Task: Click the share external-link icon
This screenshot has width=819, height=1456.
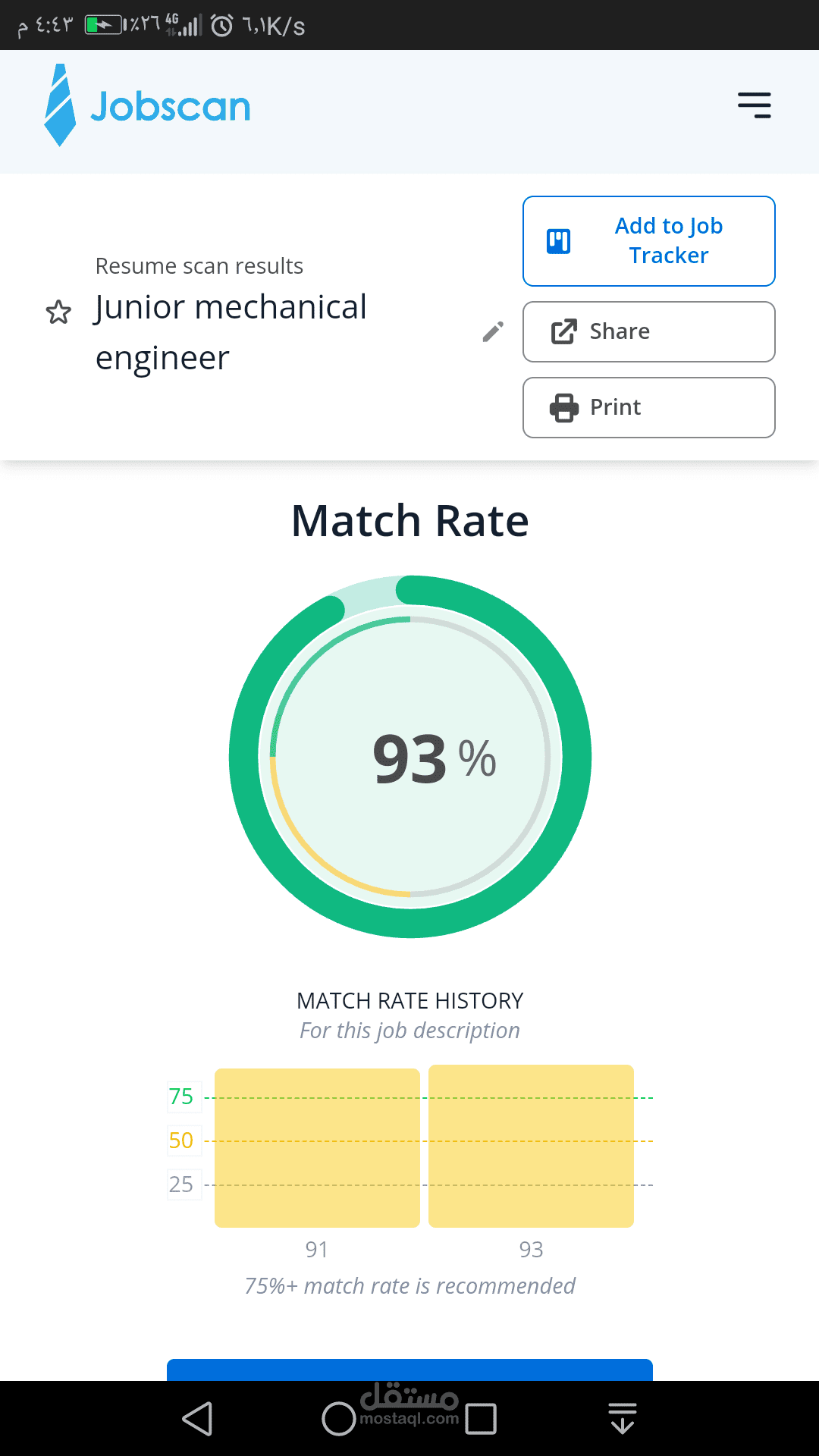Action: (563, 332)
